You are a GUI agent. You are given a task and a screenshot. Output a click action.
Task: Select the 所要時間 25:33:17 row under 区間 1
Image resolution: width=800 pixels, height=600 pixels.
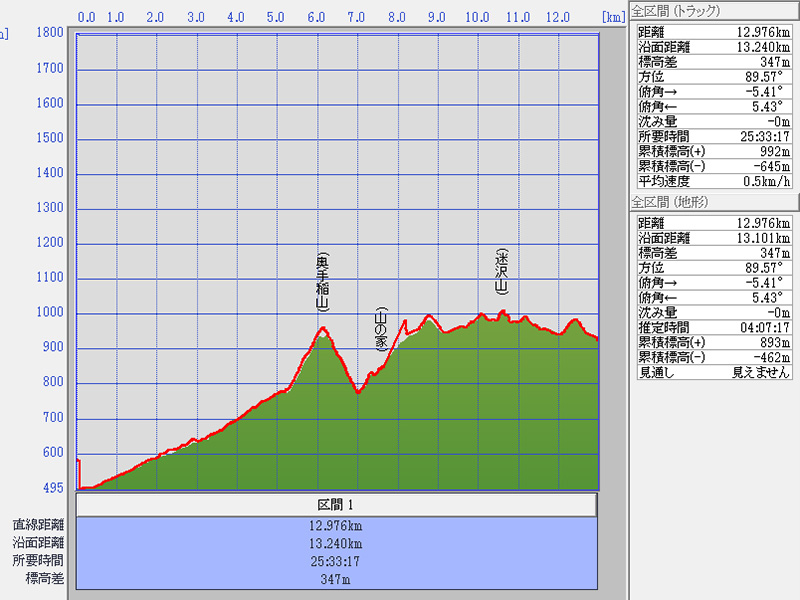coord(336,560)
